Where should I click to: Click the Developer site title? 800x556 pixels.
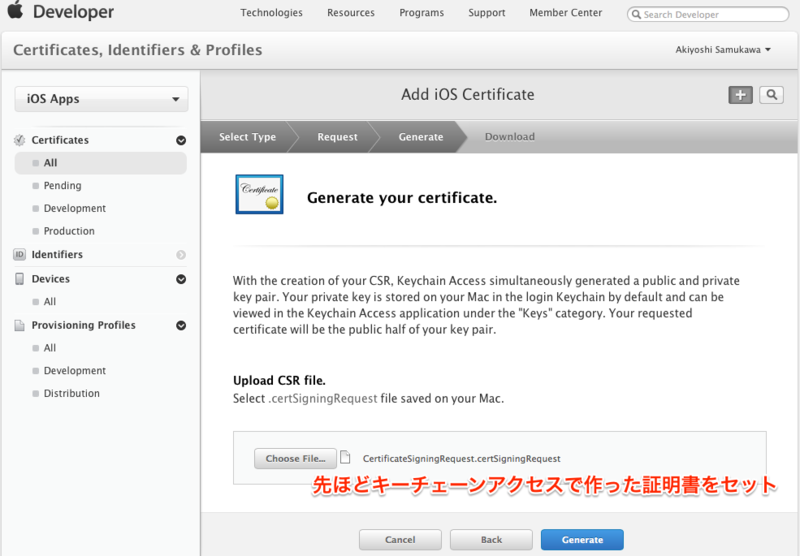73,11
